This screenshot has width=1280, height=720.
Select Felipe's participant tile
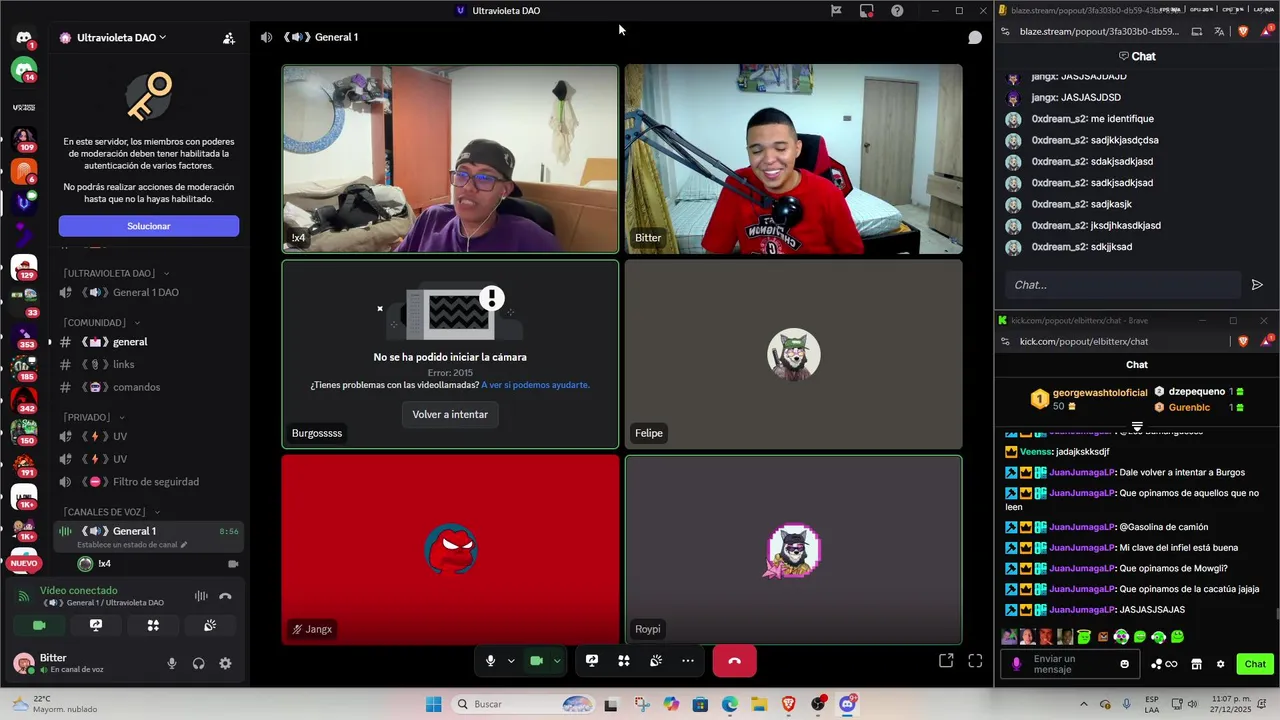click(x=794, y=354)
